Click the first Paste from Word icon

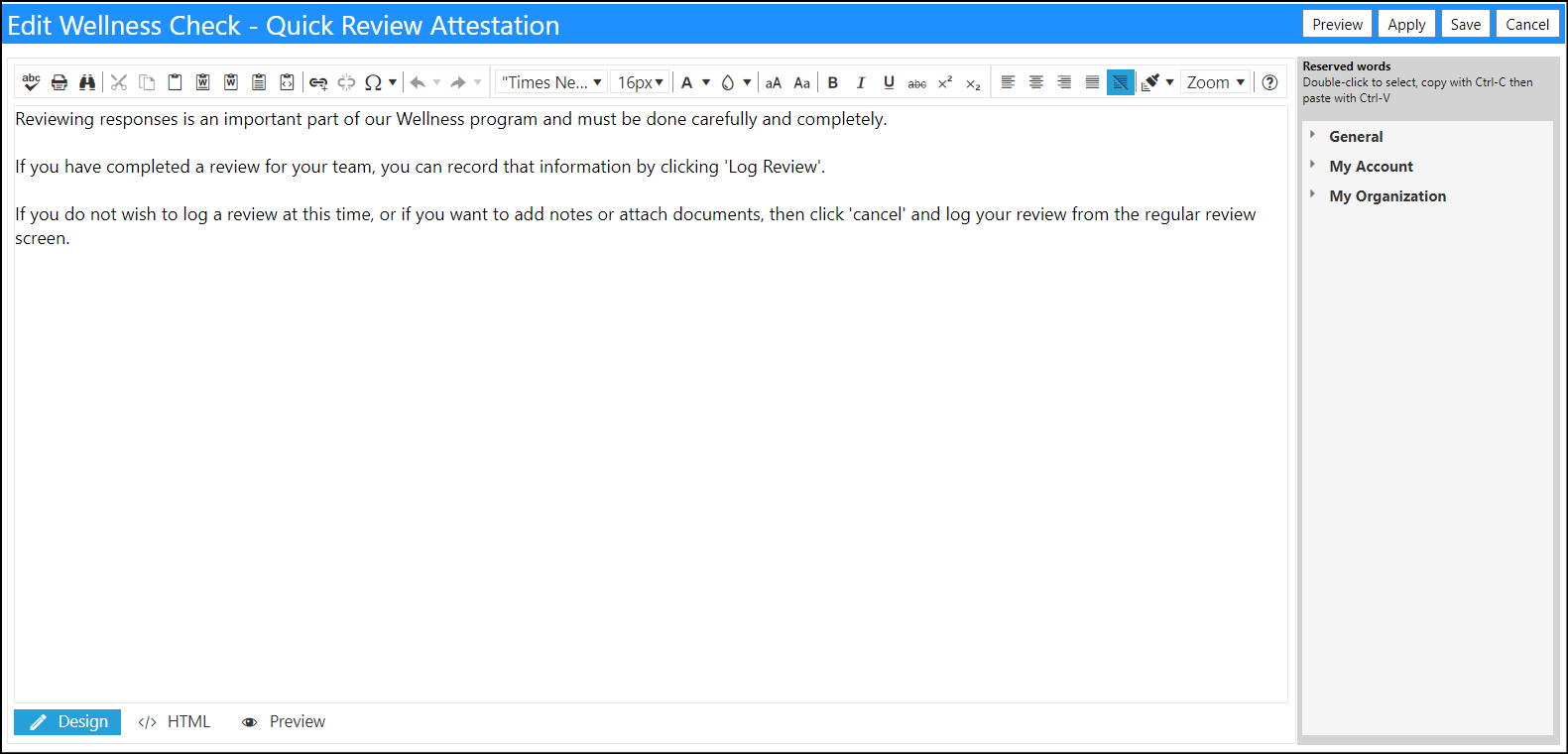click(x=202, y=82)
